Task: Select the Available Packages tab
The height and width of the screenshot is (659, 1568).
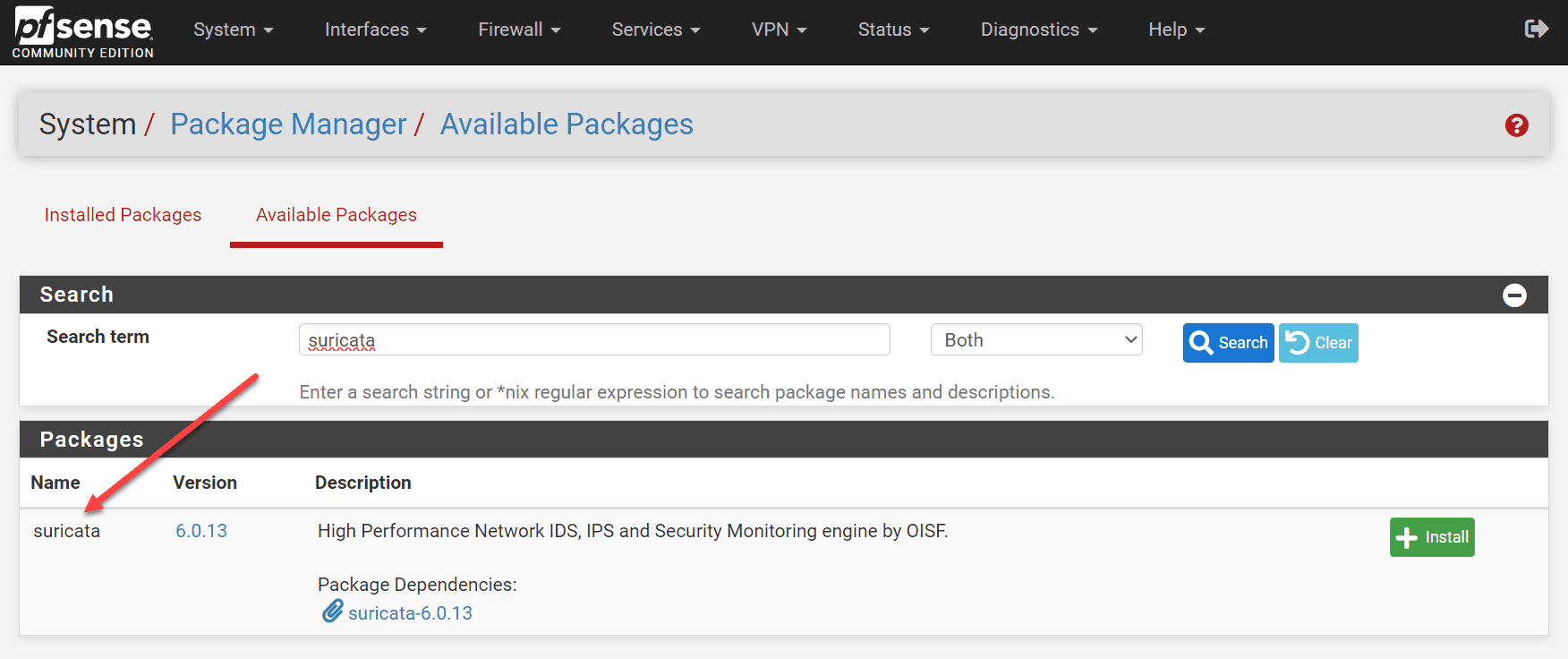Action: 337,215
